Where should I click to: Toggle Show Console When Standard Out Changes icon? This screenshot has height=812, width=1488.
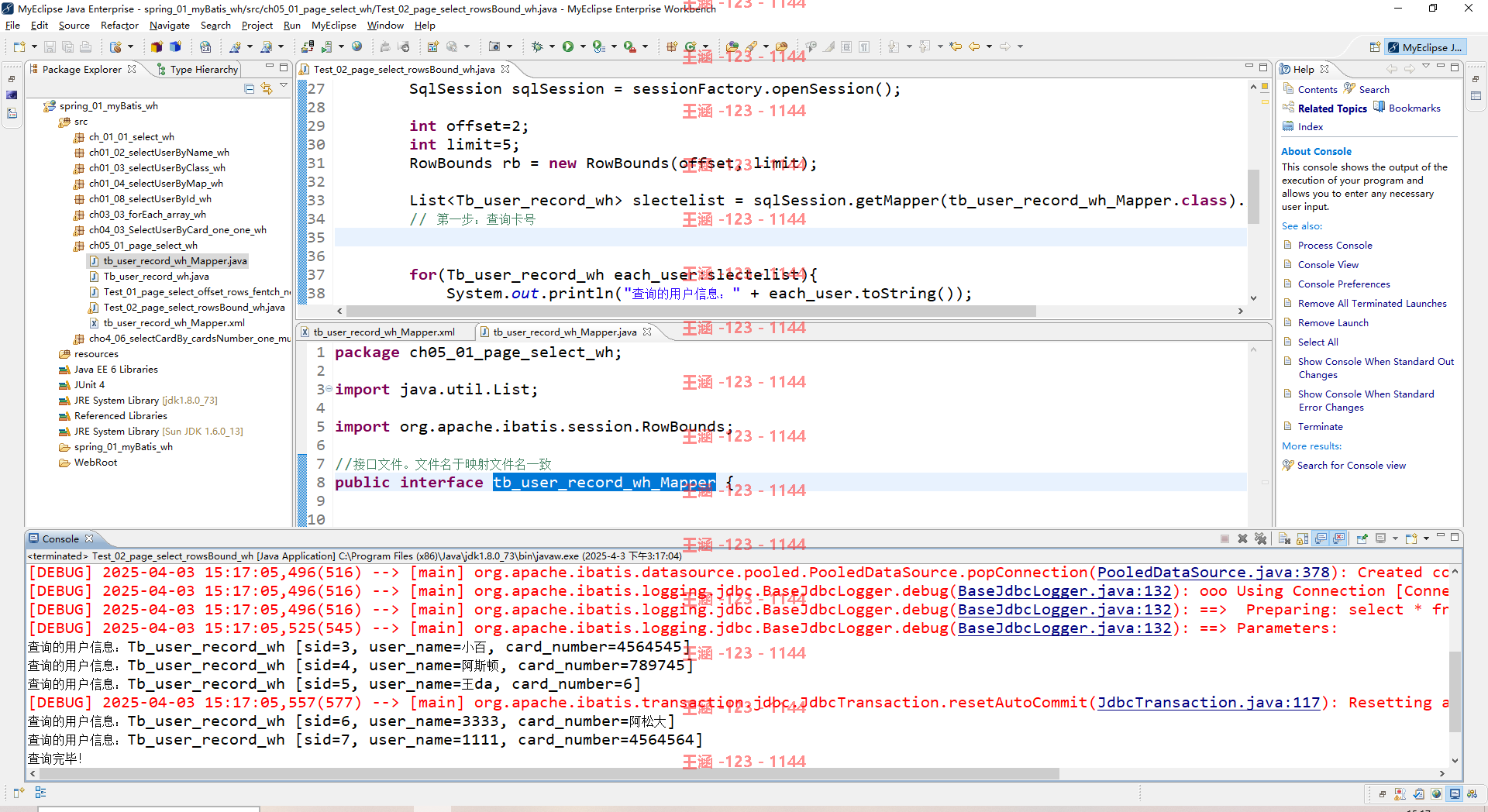tap(1321, 538)
